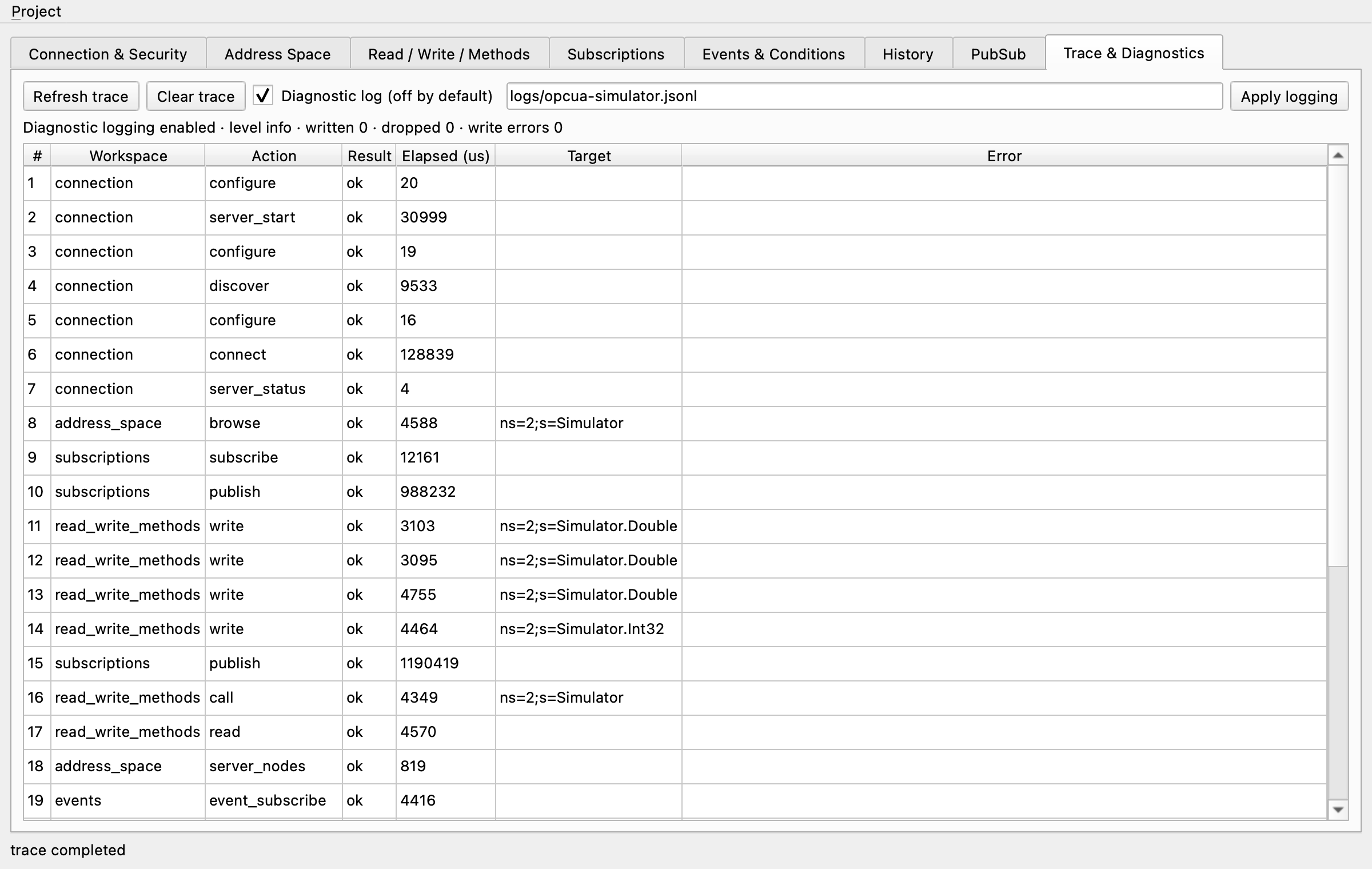Select elapsed value 988232
The image size is (1372, 869).
[446, 492]
